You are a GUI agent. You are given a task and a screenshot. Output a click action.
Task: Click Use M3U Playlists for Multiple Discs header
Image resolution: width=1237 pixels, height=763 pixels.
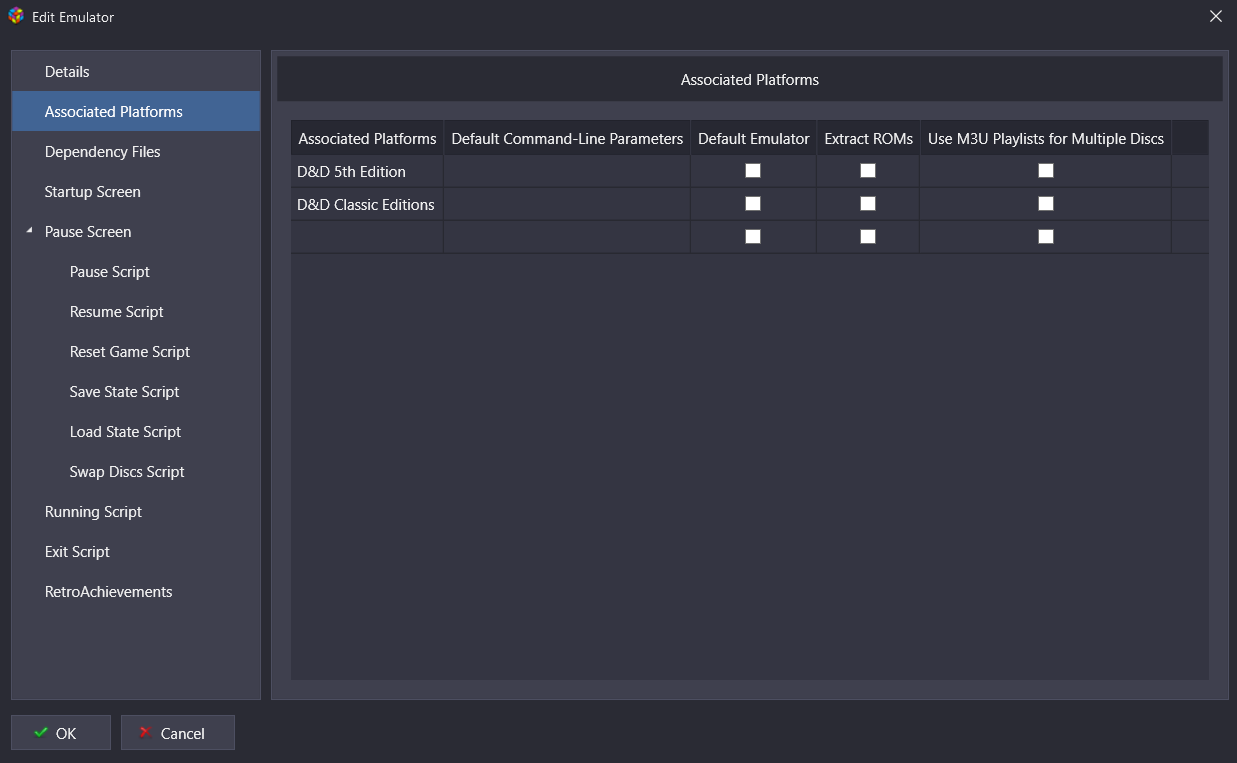point(1045,138)
